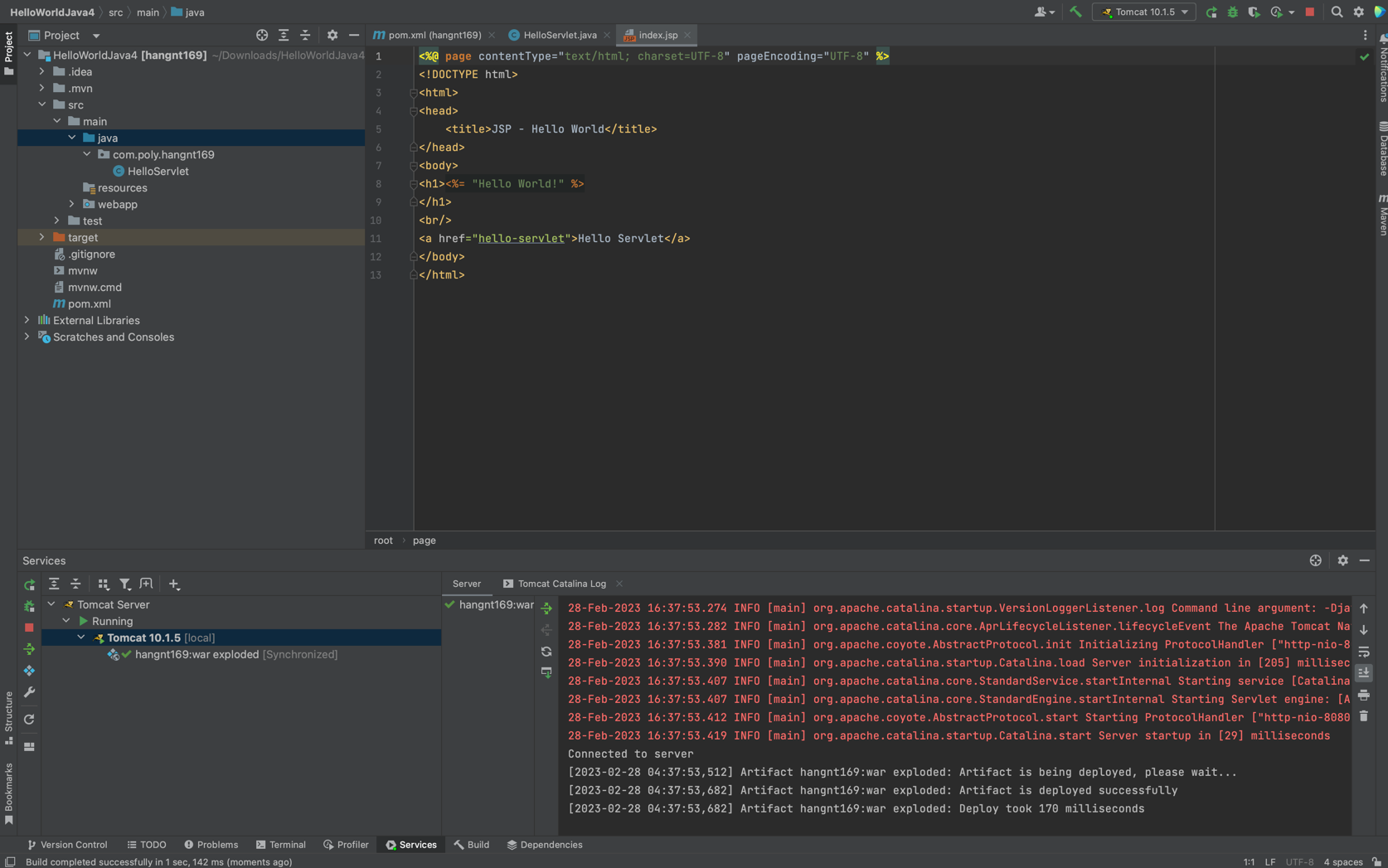Viewport: 1388px width, 868px height.
Task: Open Maven tool window on right sidebar
Action: click(1382, 216)
